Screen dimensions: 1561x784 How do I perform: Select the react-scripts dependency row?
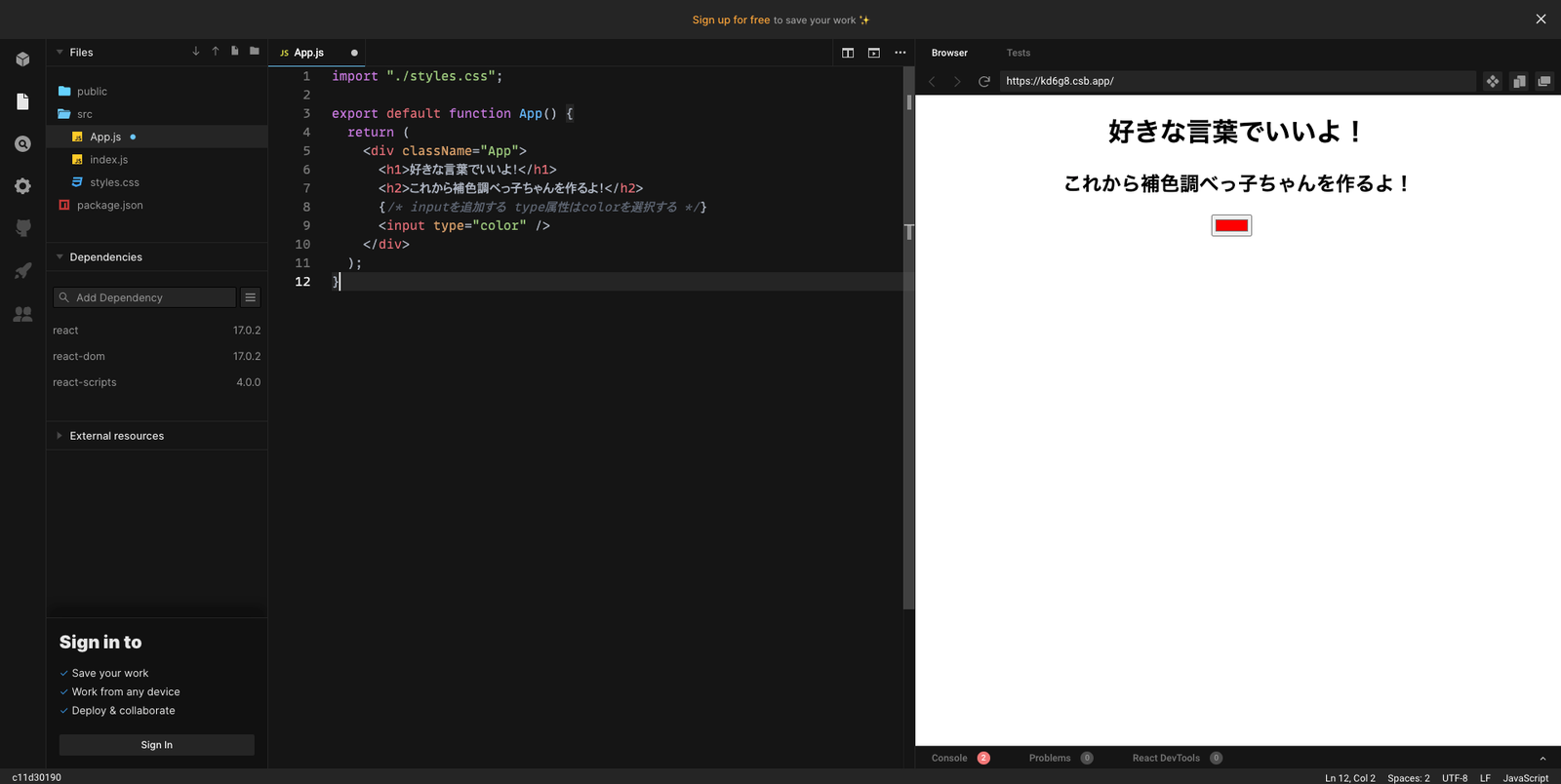coord(157,382)
